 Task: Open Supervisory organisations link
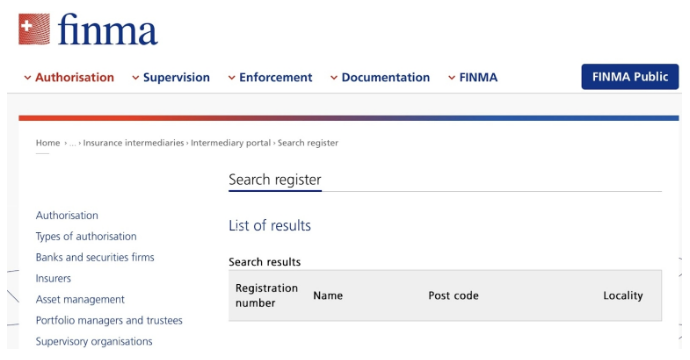(x=94, y=341)
